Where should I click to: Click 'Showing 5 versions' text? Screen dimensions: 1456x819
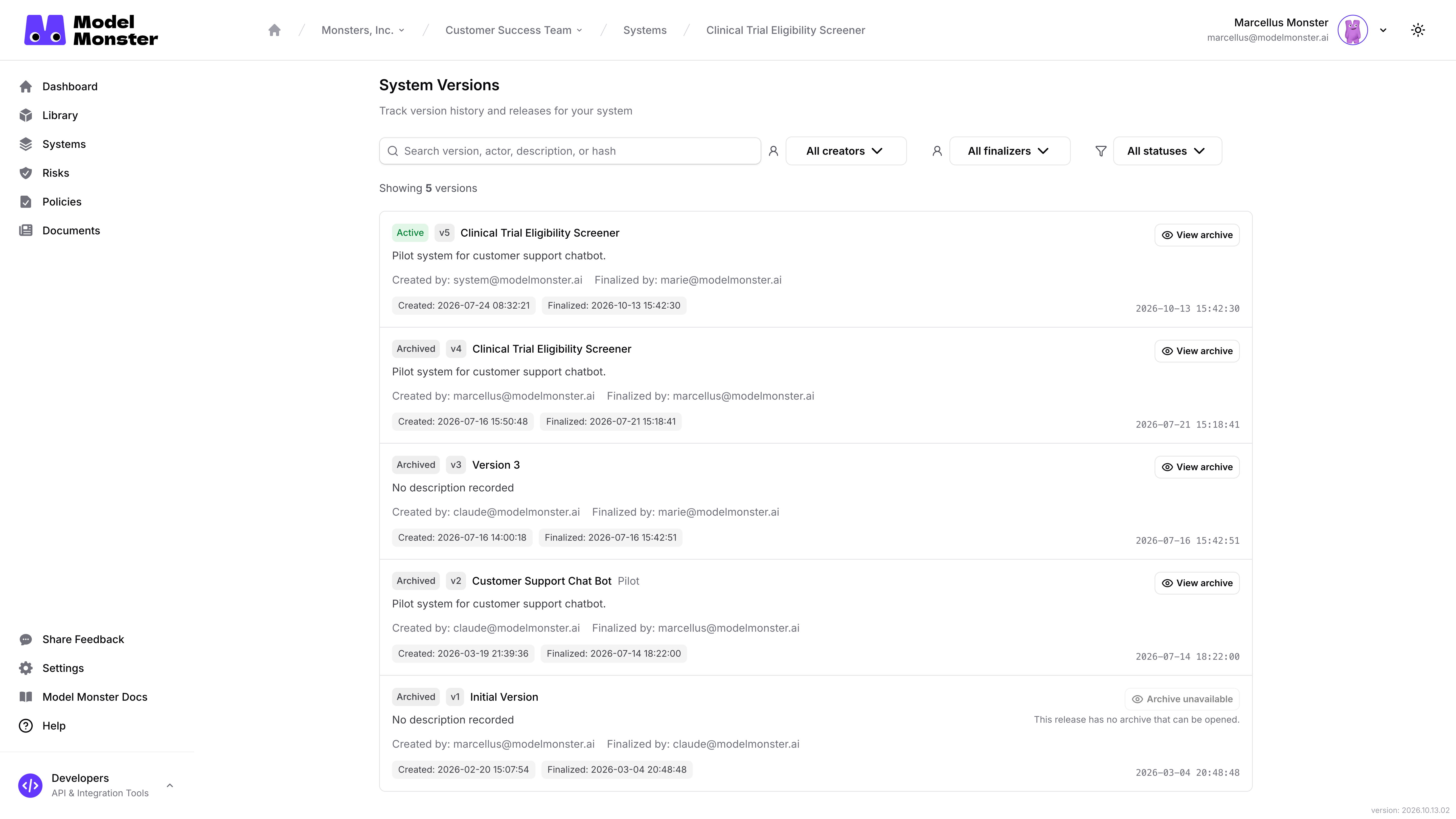428,188
